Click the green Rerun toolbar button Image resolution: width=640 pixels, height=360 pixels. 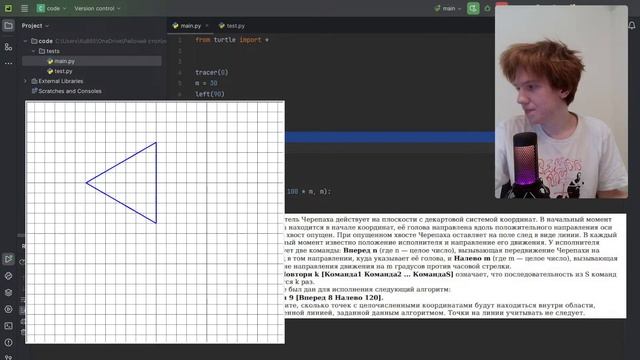tap(473, 8)
